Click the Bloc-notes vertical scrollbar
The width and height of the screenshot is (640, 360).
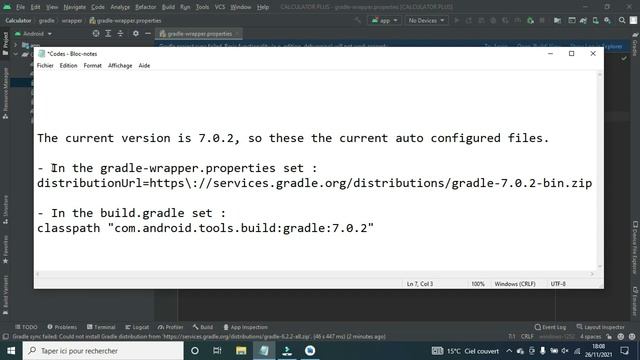click(x=600, y=170)
